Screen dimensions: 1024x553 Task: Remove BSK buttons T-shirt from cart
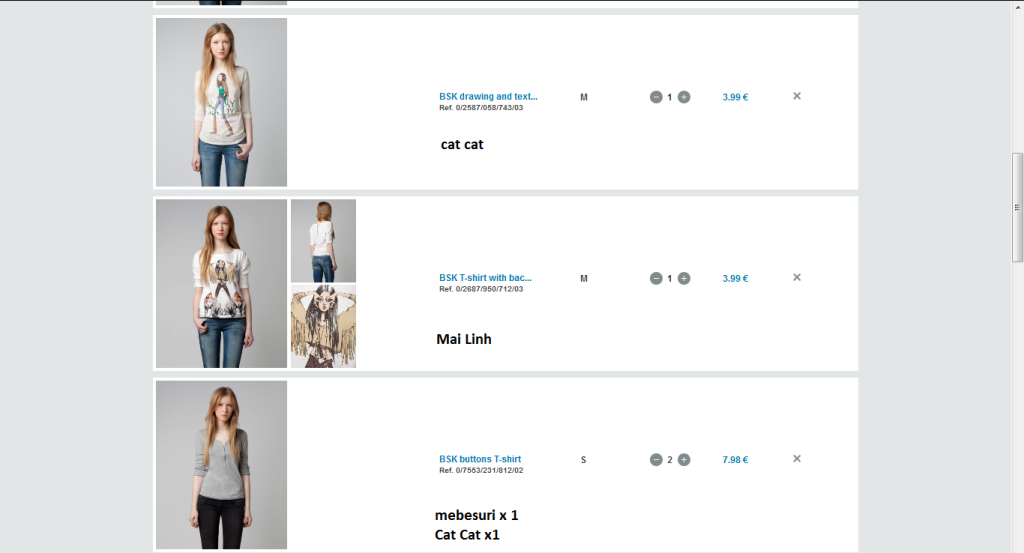tap(797, 458)
